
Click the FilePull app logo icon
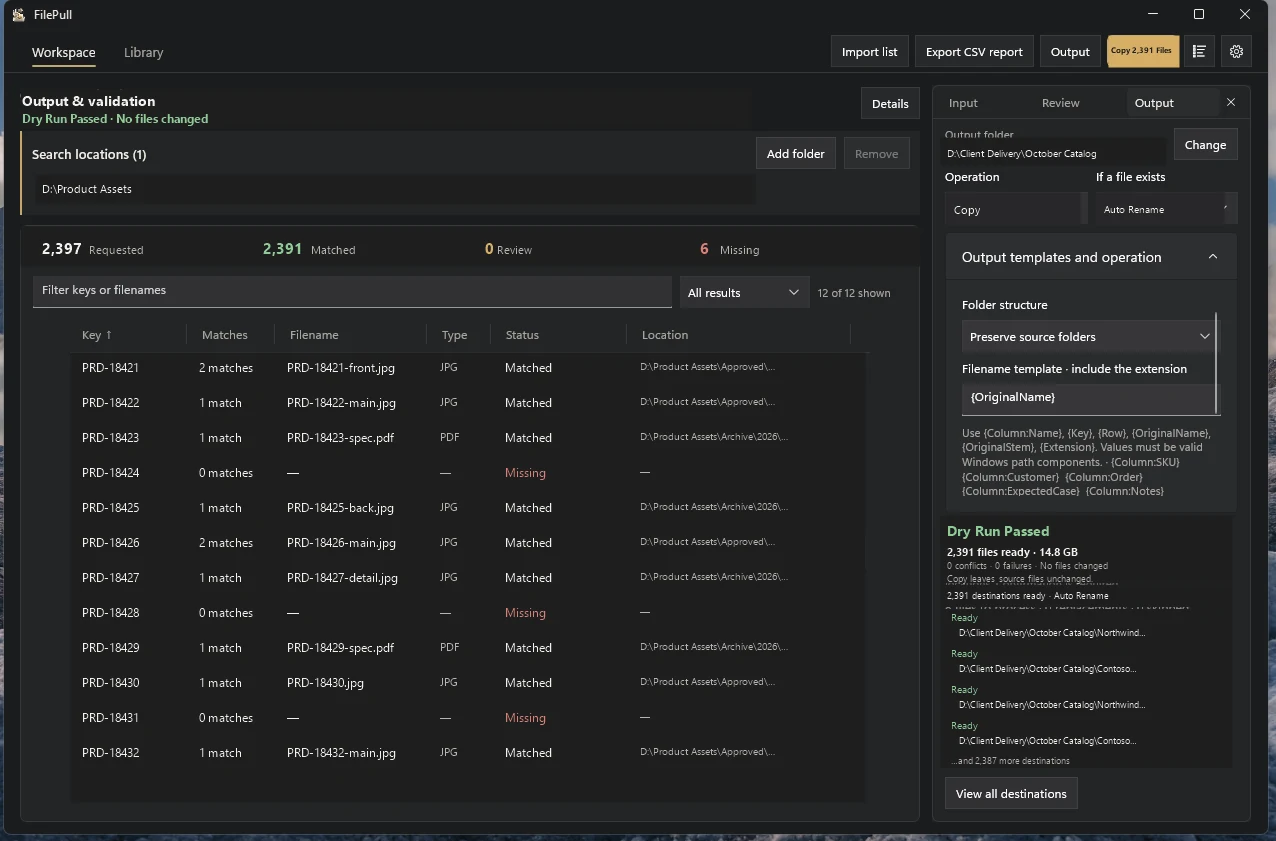coord(18,15)
